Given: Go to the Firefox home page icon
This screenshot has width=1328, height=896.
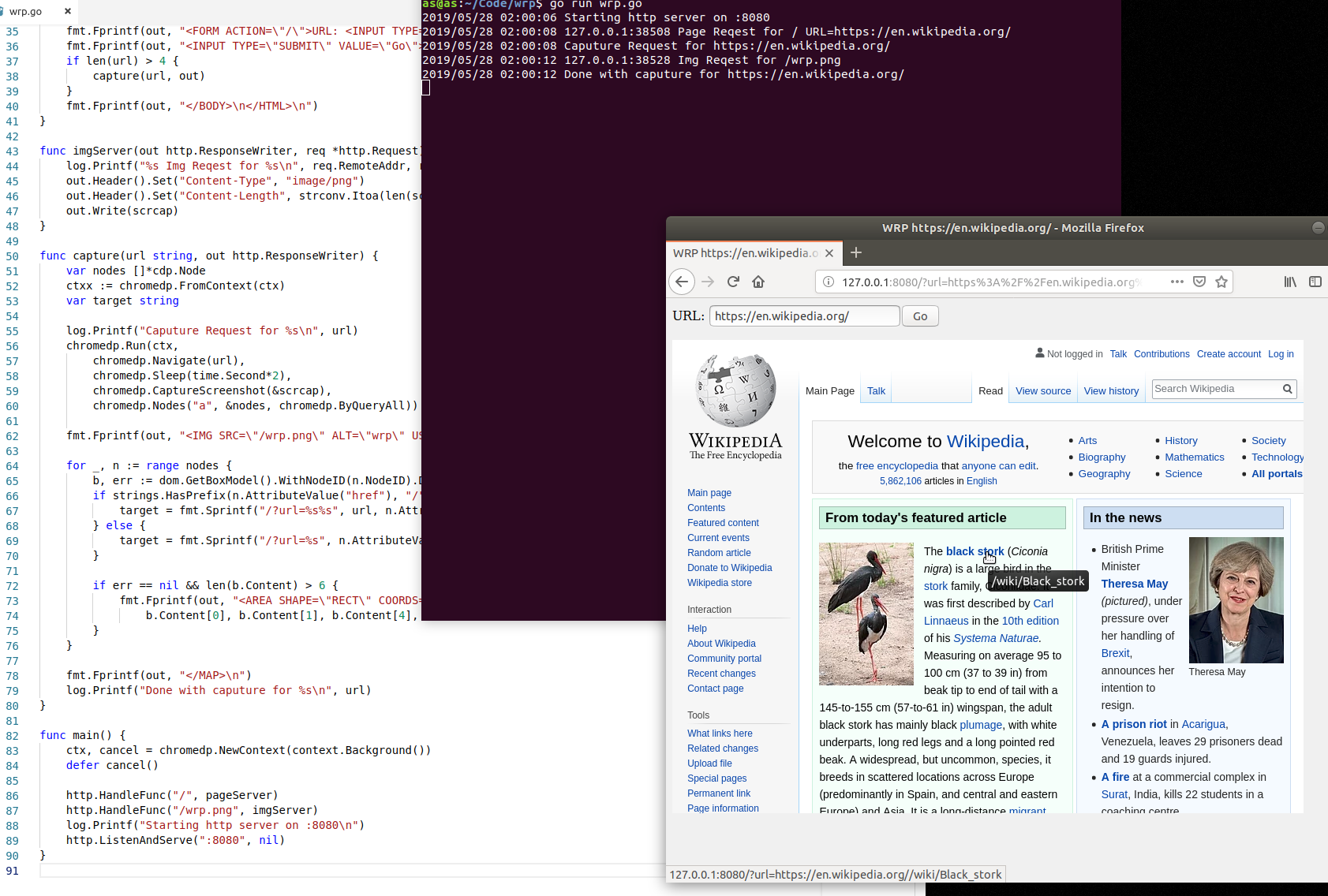Looking at the screenshot, I should coord(758,282).
